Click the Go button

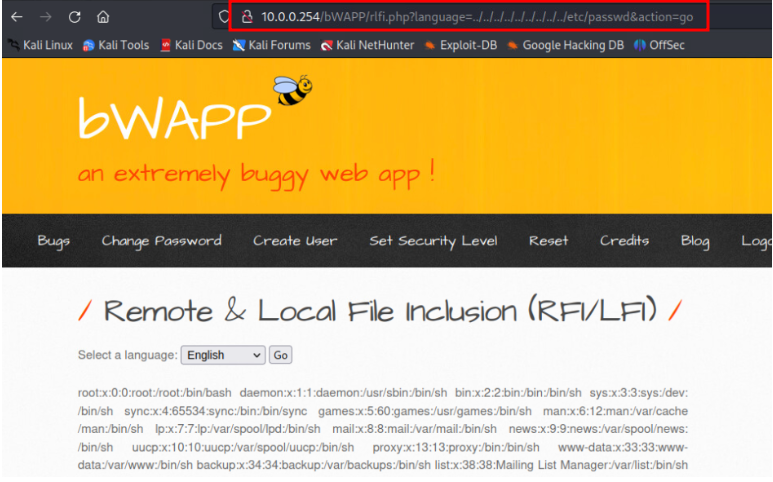tap(281, 355)
